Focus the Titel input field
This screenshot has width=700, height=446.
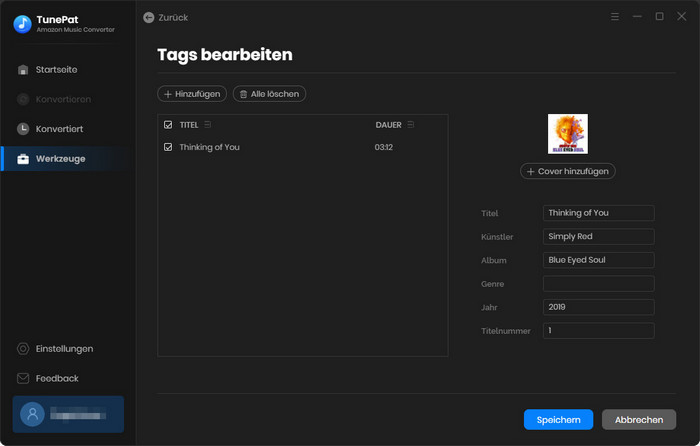pyautogui.click(x=599, y=213)
